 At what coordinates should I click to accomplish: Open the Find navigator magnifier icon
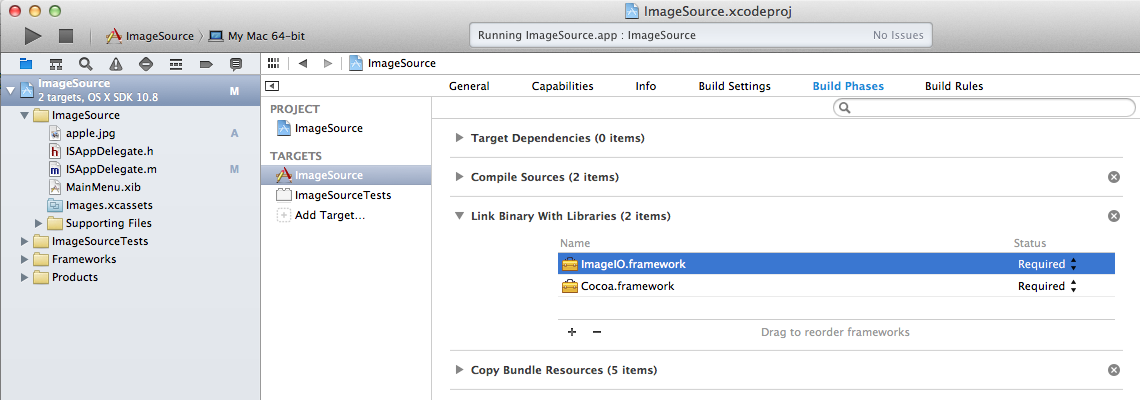point(86,64)
